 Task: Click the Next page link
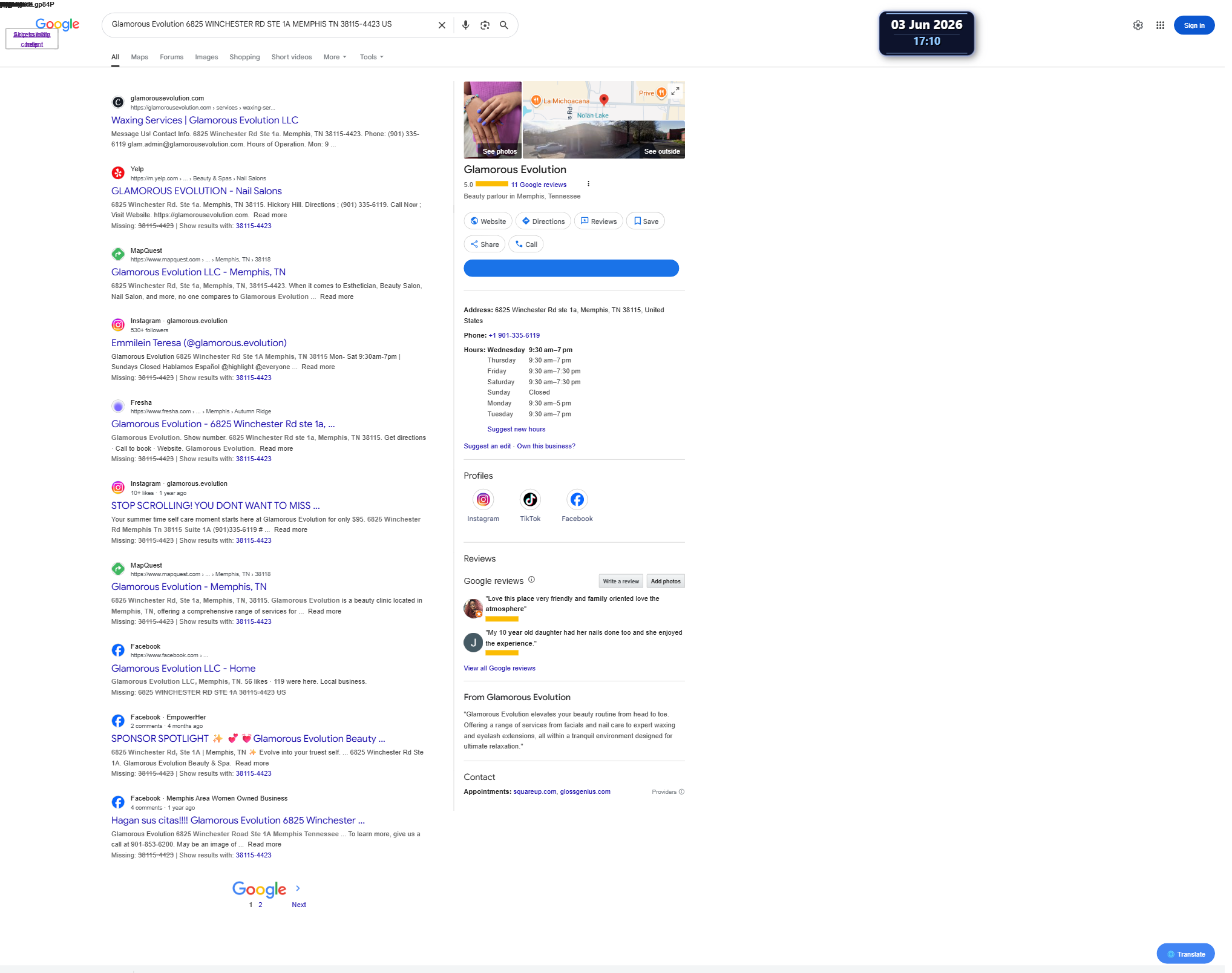point(299,905)
